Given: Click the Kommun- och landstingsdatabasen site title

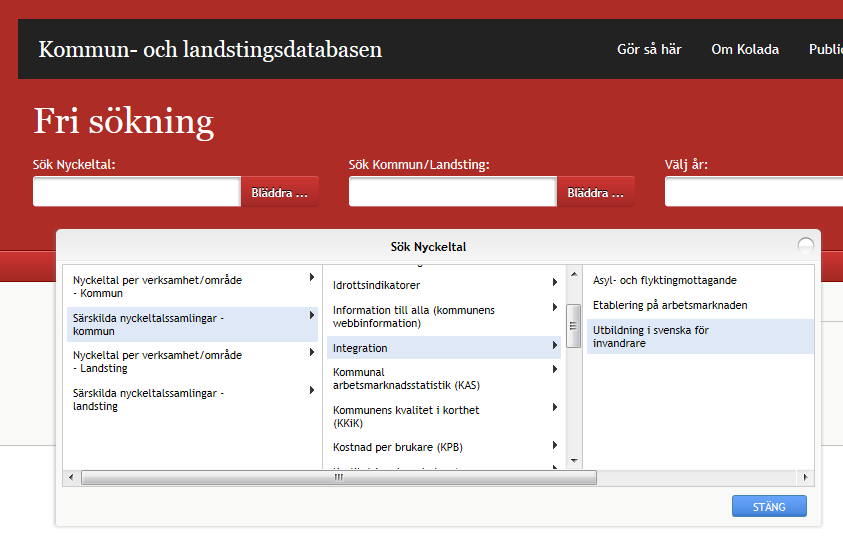Looking at the screenshot, I should [x=210, y=49].
